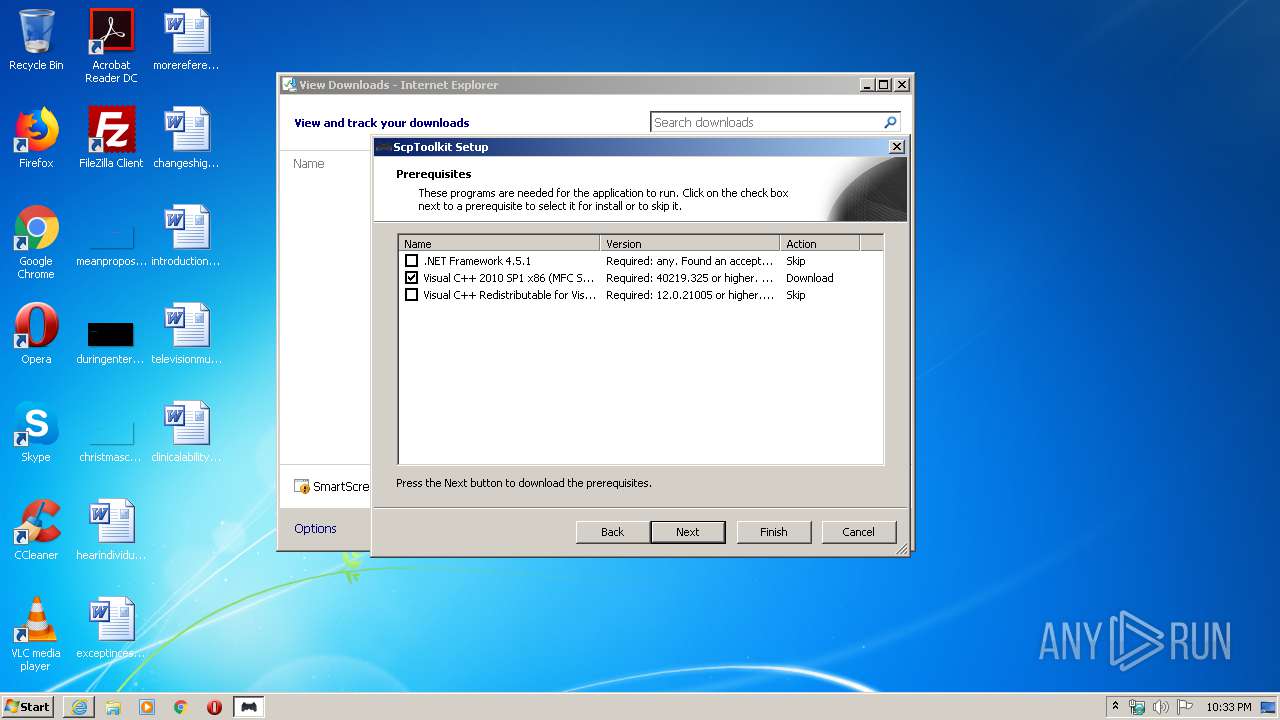
Task: Open Options link in View Downloads window
Action: tap(315, 528)
